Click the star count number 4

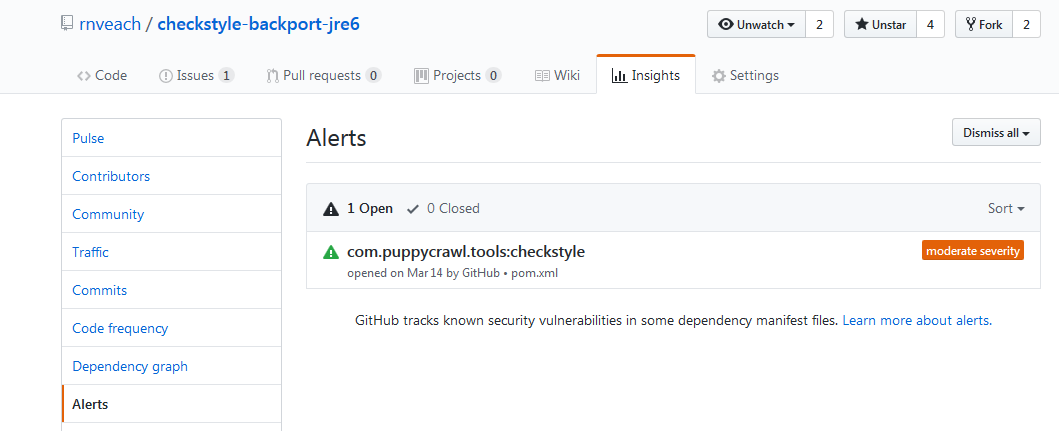(x=930, y=24)
